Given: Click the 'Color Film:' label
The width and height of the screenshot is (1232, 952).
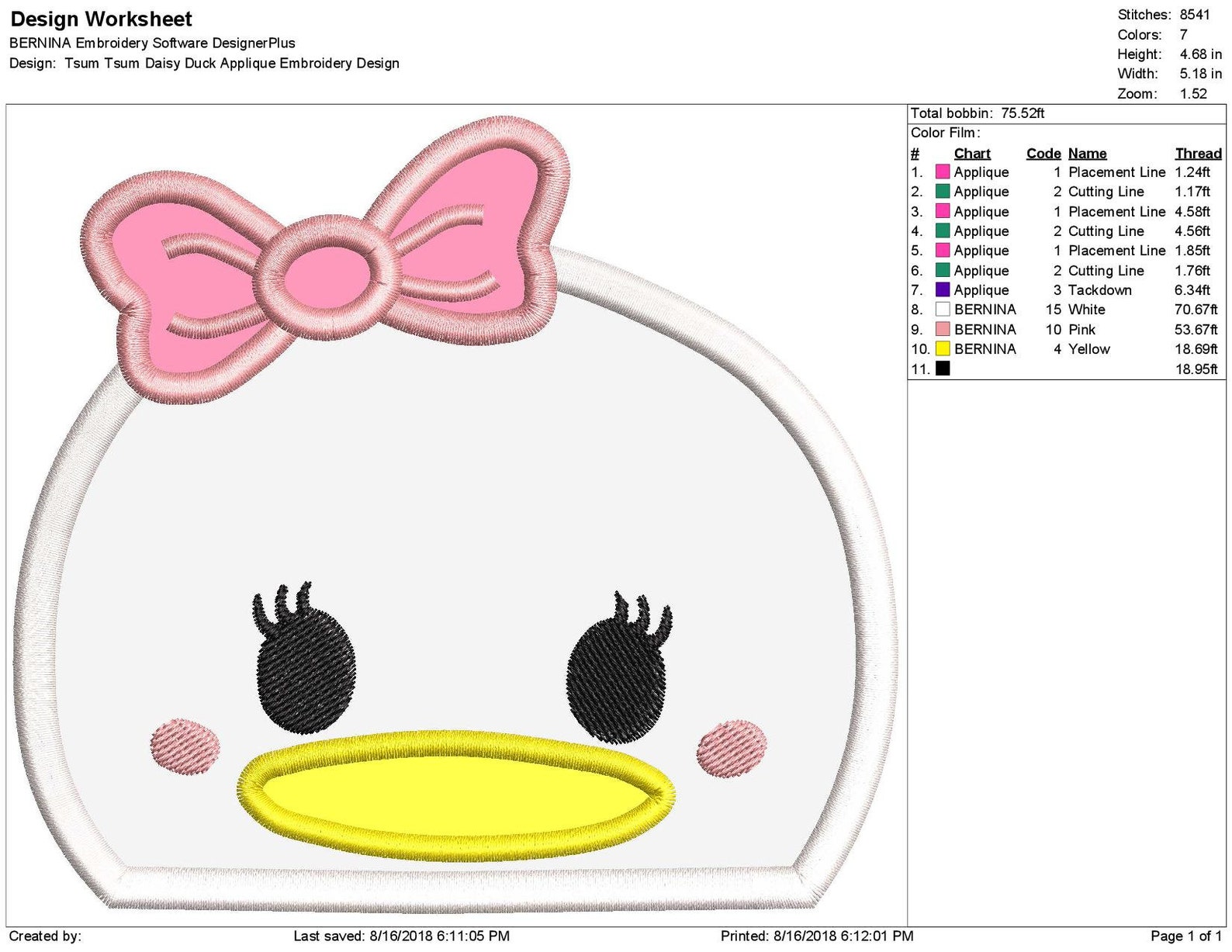Looking at the screenshot, I should point(946,133).
